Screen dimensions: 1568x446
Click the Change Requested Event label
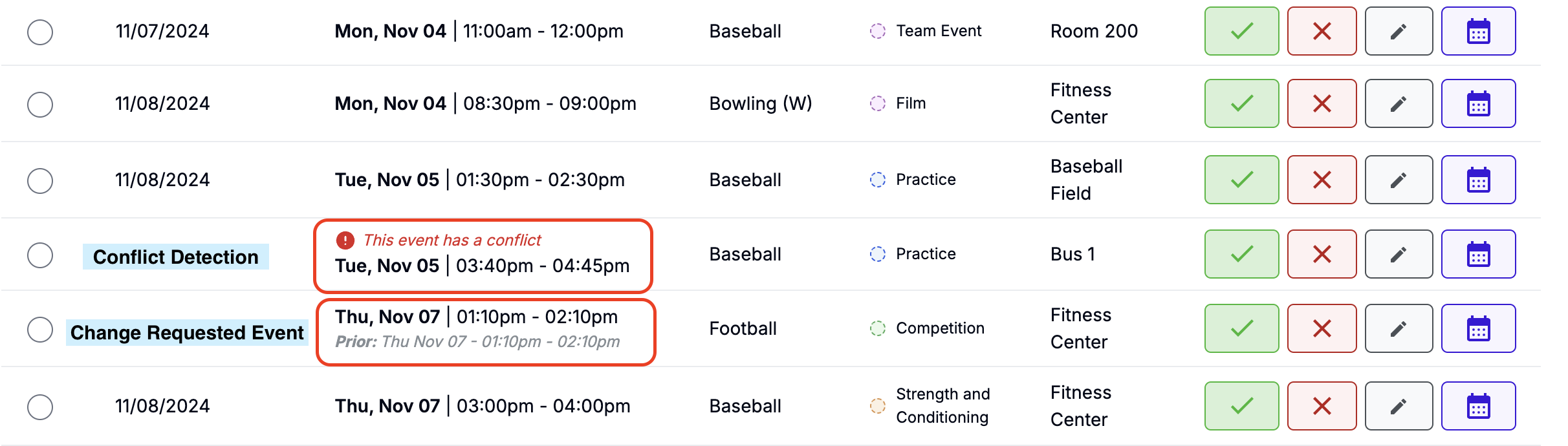[x=187, y=332]
